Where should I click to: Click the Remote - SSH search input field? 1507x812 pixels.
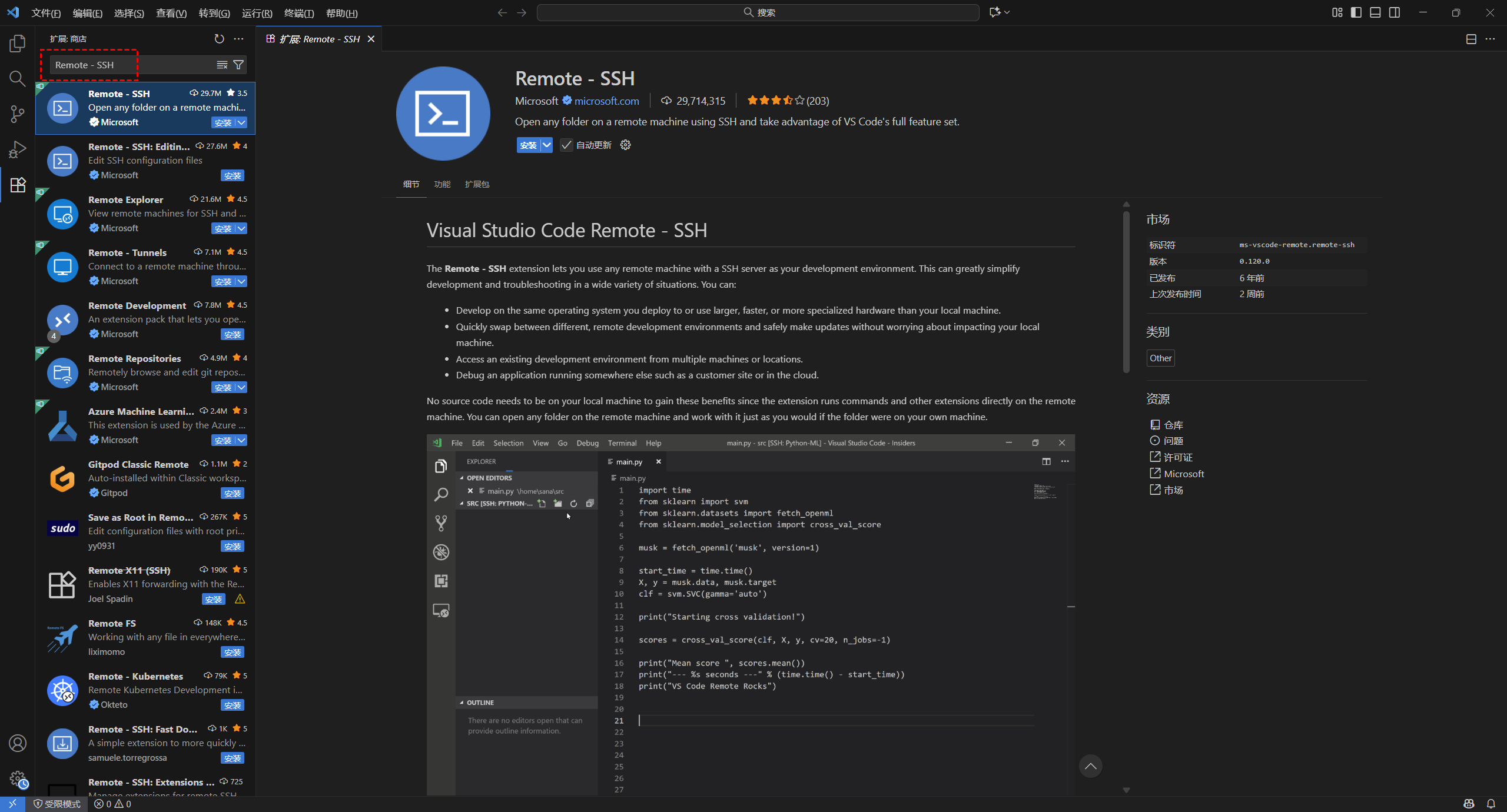130,65
